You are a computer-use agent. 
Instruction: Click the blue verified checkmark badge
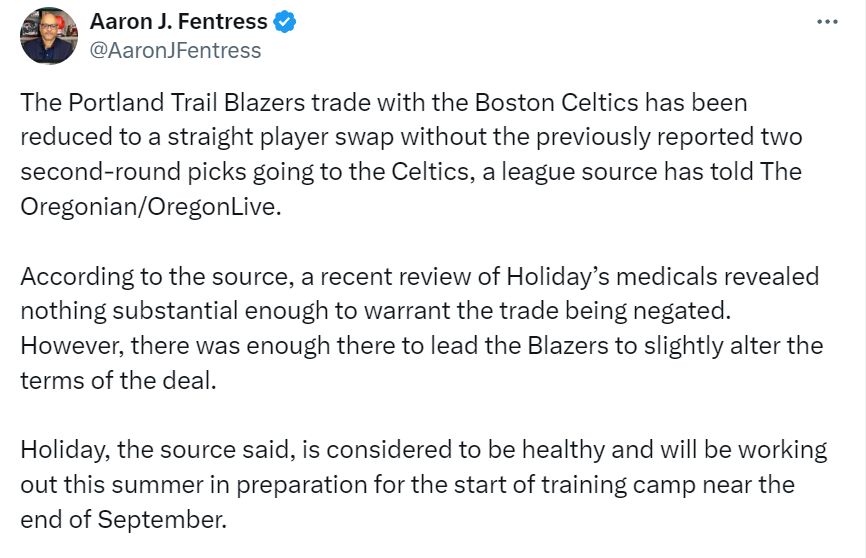coord(285,22)
